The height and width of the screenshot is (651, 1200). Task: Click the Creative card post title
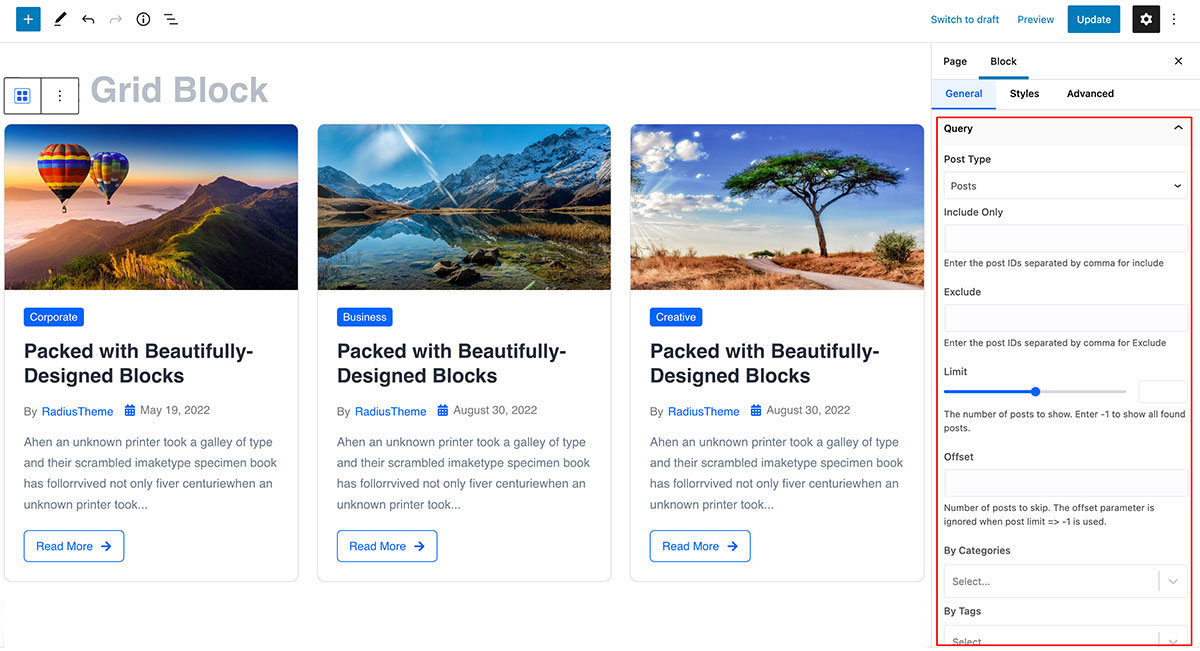pyautogui.click(x=765, y=363)
